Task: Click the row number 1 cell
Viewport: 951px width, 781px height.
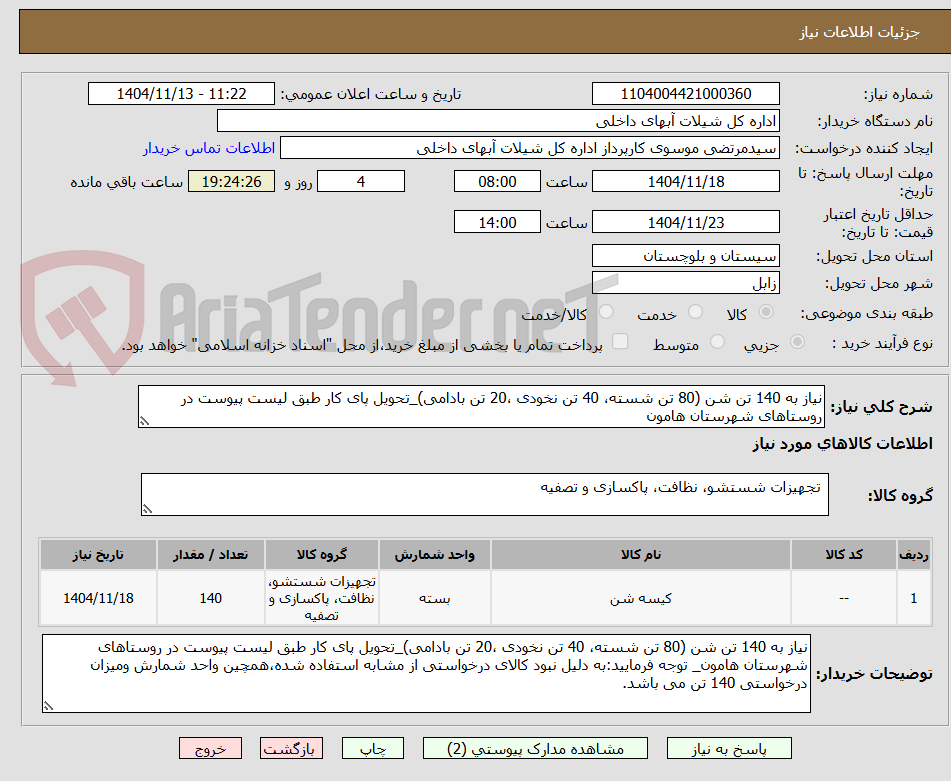Action: [x=914, y=598]
